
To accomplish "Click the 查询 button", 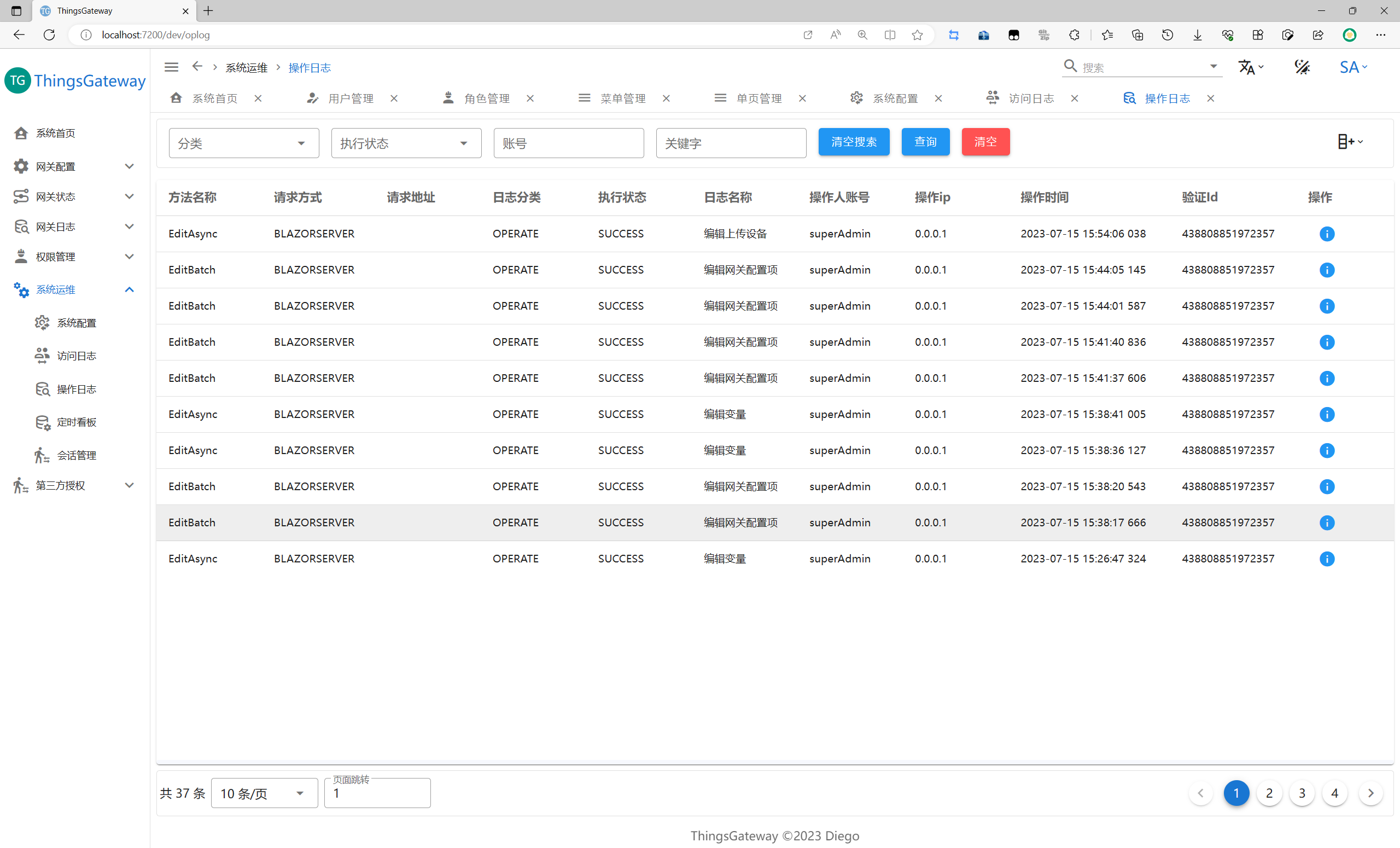I will 925,142.
